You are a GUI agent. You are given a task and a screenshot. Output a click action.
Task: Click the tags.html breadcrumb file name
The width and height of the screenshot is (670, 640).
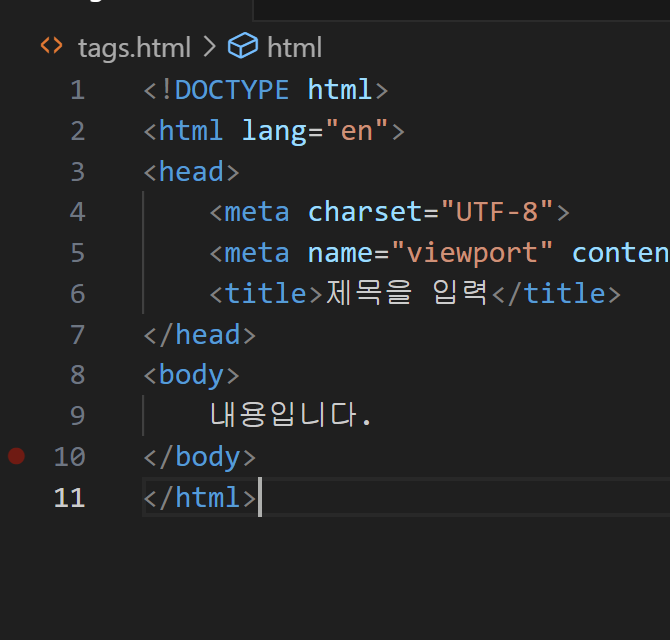[134, 48]
